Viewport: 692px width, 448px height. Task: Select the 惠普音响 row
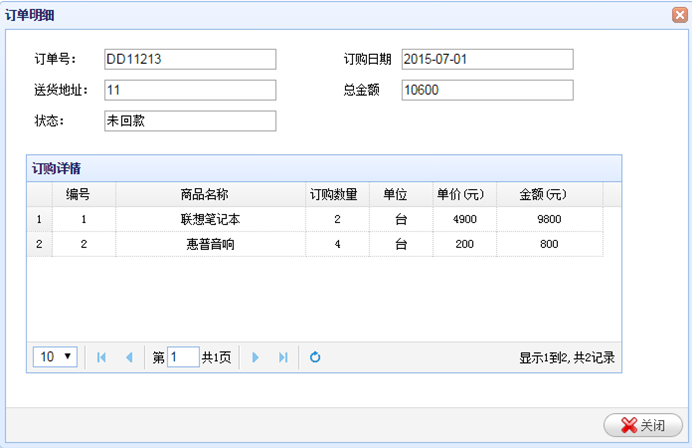[315, 244]
